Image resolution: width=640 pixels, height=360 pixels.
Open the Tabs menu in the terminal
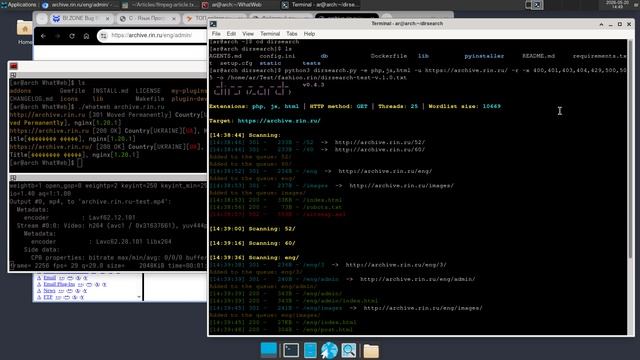tap(291, 34)
